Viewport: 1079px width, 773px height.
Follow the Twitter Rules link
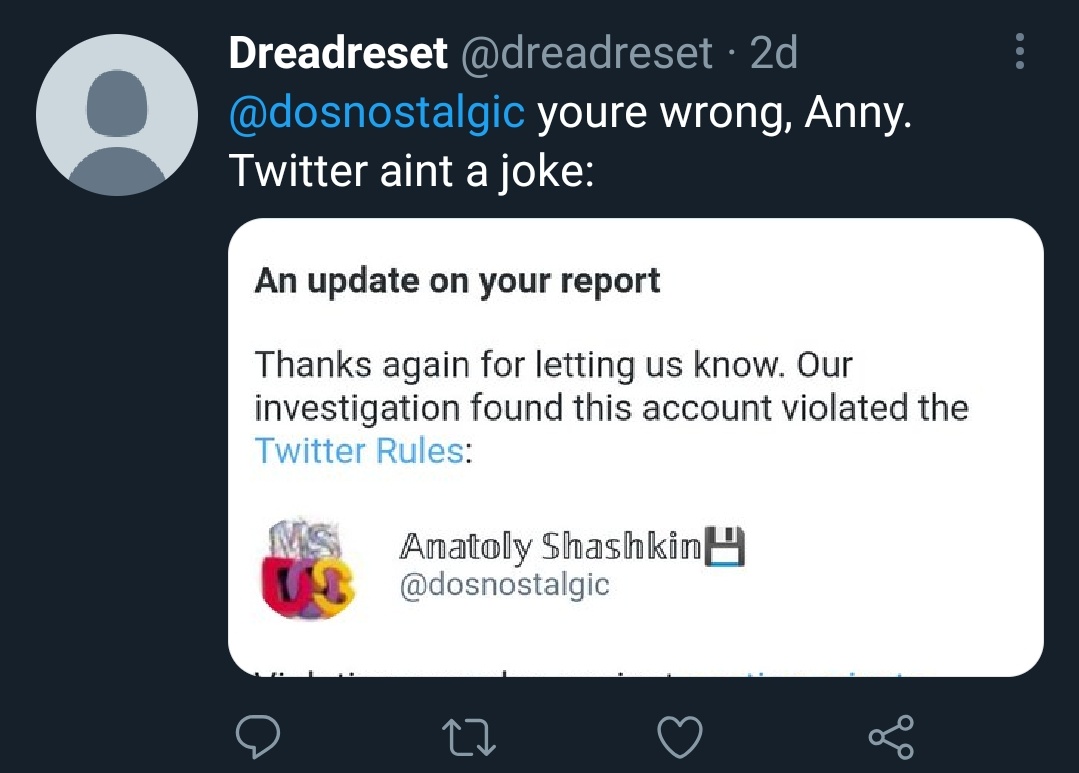click(x=359, y=451)
